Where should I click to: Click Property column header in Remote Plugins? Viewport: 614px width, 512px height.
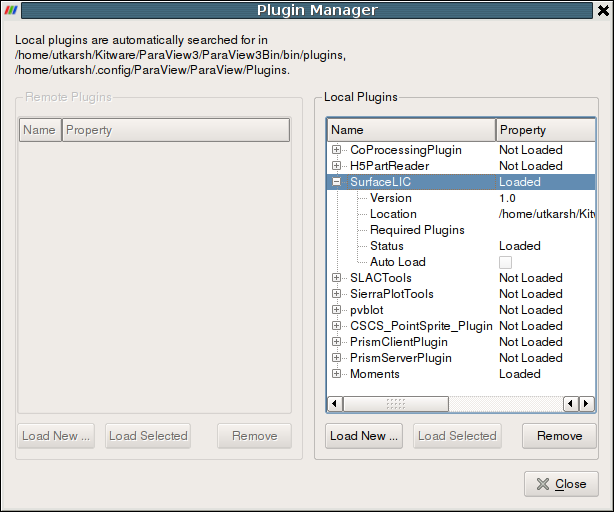(x=176, y=130)
